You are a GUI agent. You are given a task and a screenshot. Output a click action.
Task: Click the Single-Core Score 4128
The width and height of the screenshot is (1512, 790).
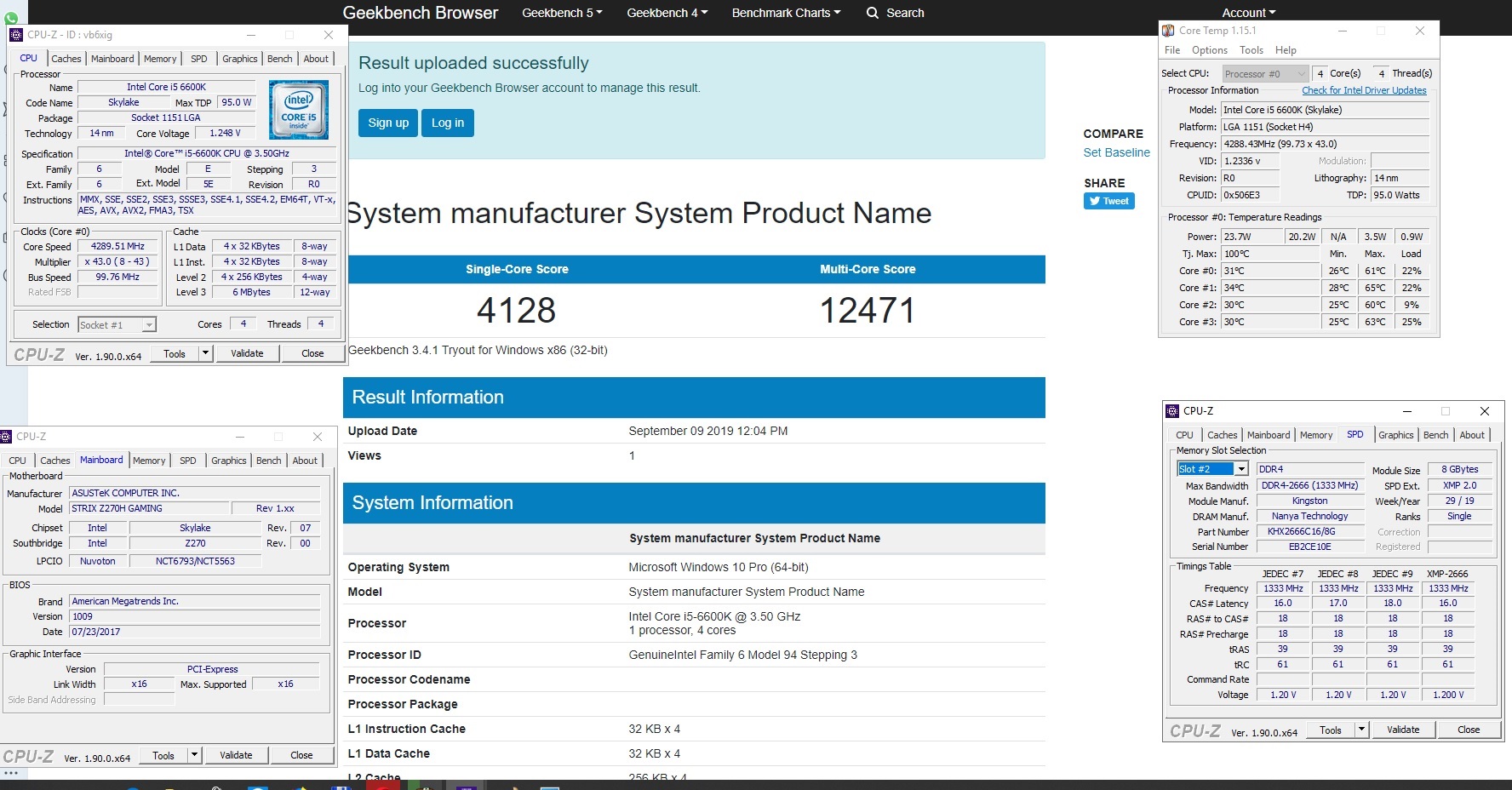(517, 310)
